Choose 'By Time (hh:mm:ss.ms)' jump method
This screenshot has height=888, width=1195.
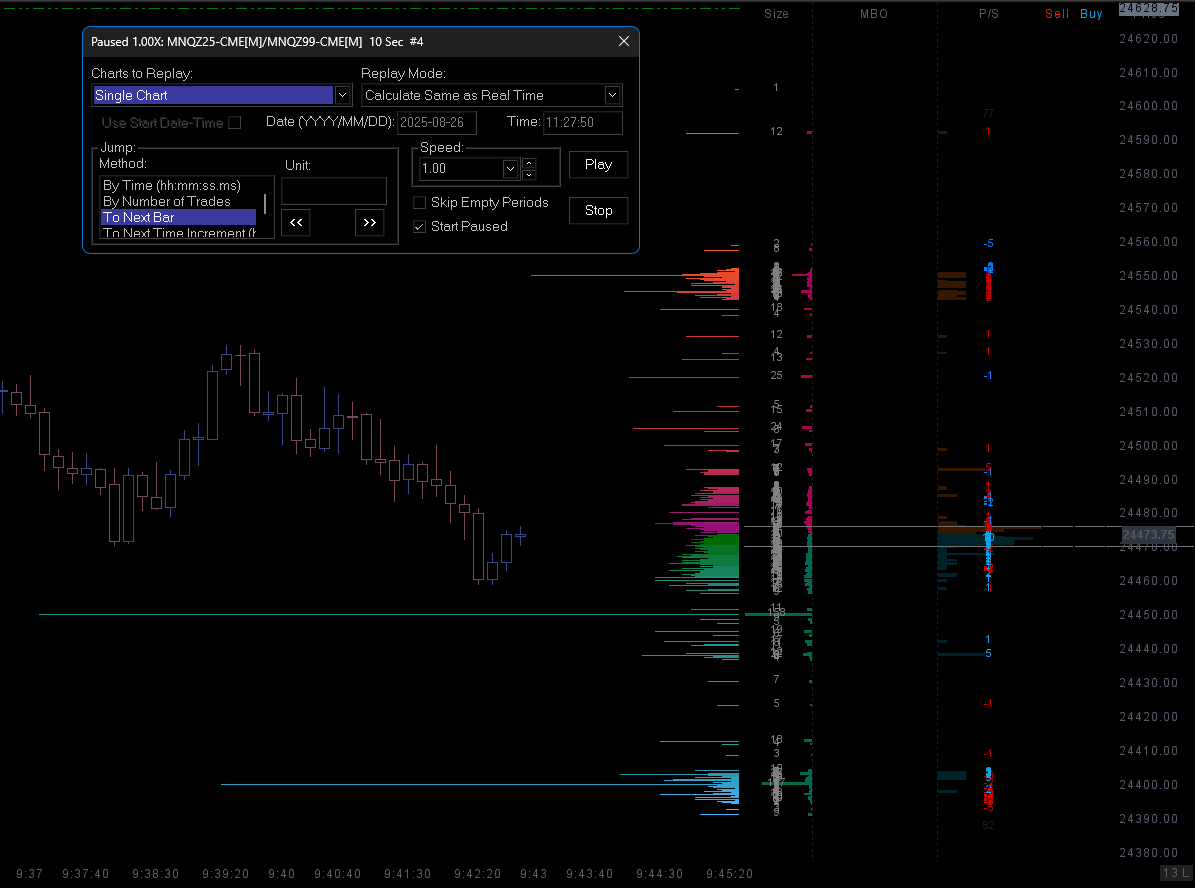[x=172, y=186]
